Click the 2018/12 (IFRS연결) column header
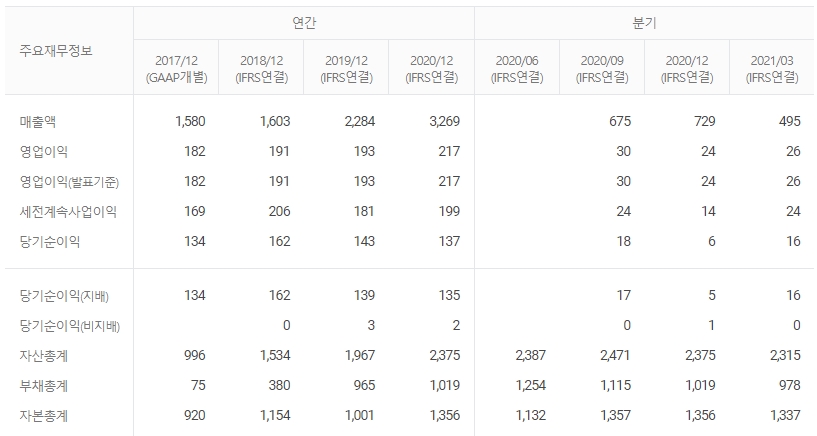This screenshot has height=436, width=817. click(261, 69)
